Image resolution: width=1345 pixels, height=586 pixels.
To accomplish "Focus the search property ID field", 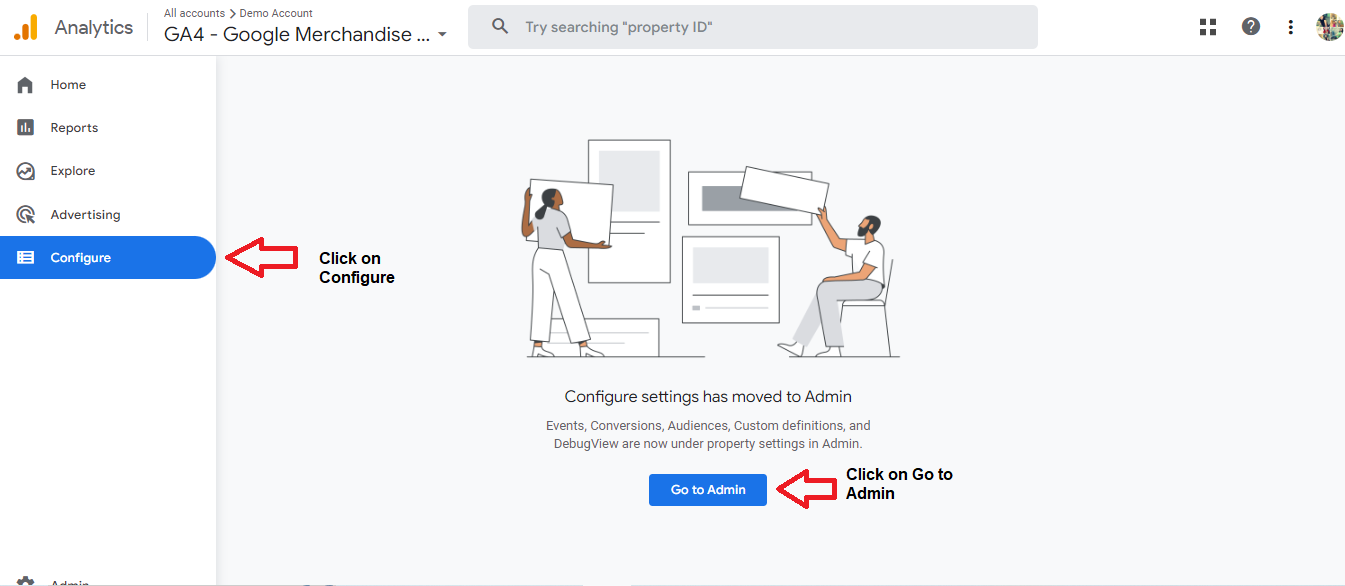I will point(753,27).
